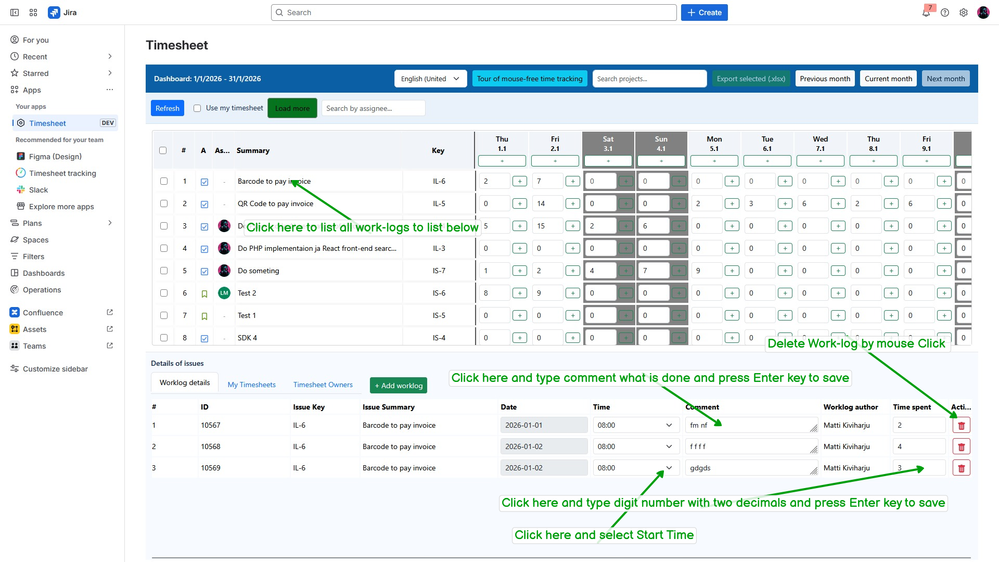The width and height of the screenshot is (999, 562).
Task: Click the Refresh button
Action: pos(168,108)
